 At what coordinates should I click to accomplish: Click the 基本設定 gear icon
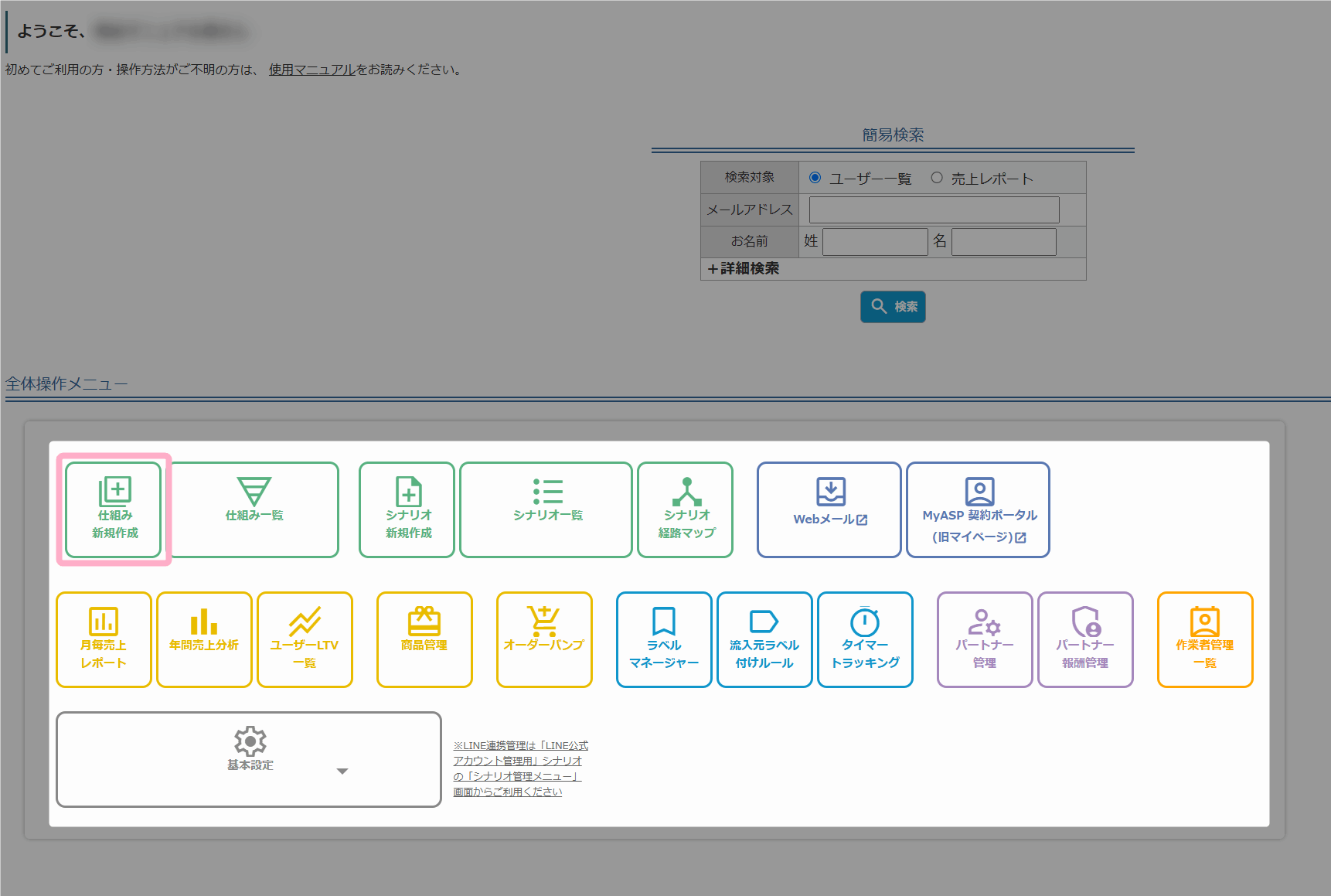(x=250, y=741)
